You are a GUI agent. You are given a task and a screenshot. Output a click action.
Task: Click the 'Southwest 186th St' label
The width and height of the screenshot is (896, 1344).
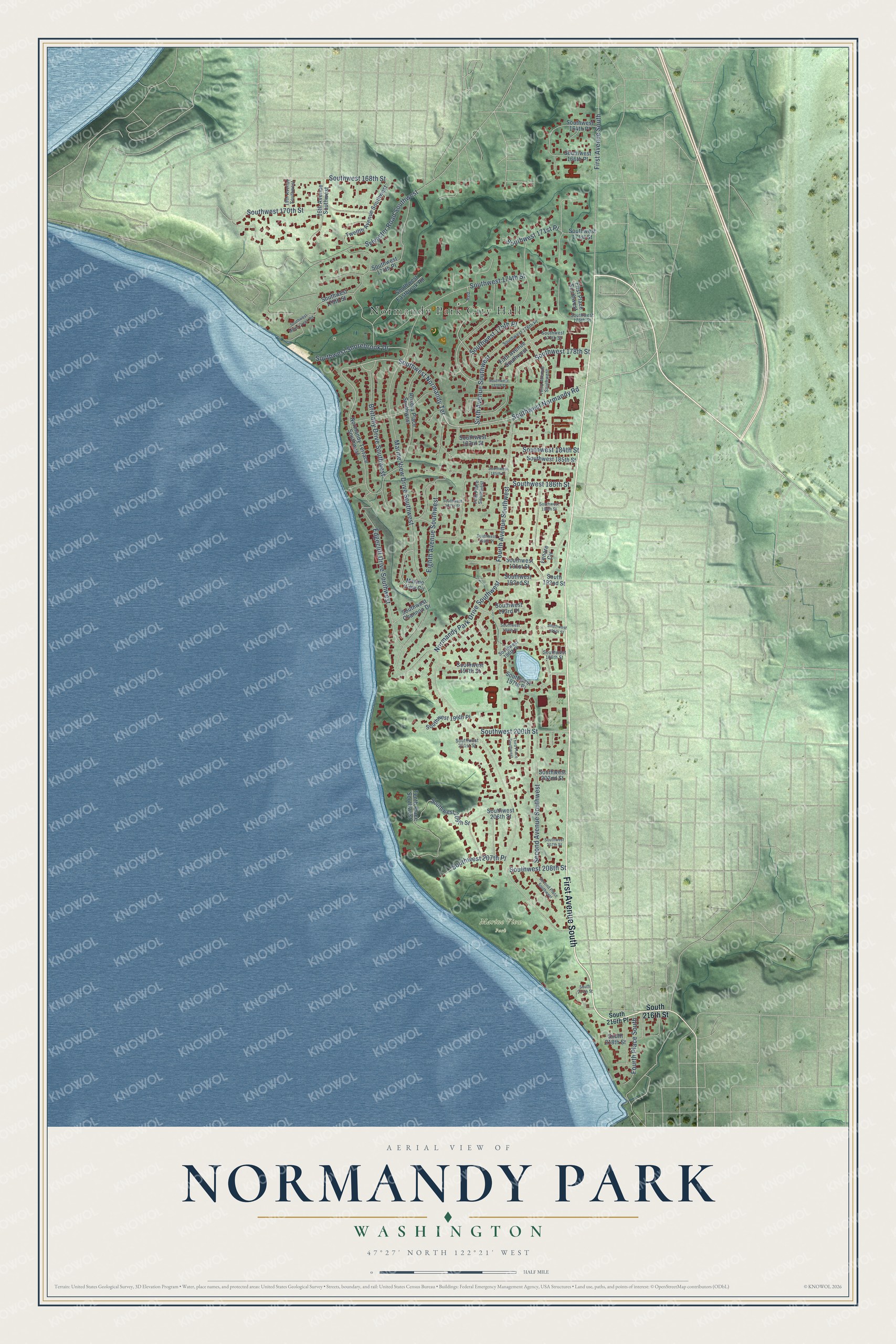tap(541, 484)
